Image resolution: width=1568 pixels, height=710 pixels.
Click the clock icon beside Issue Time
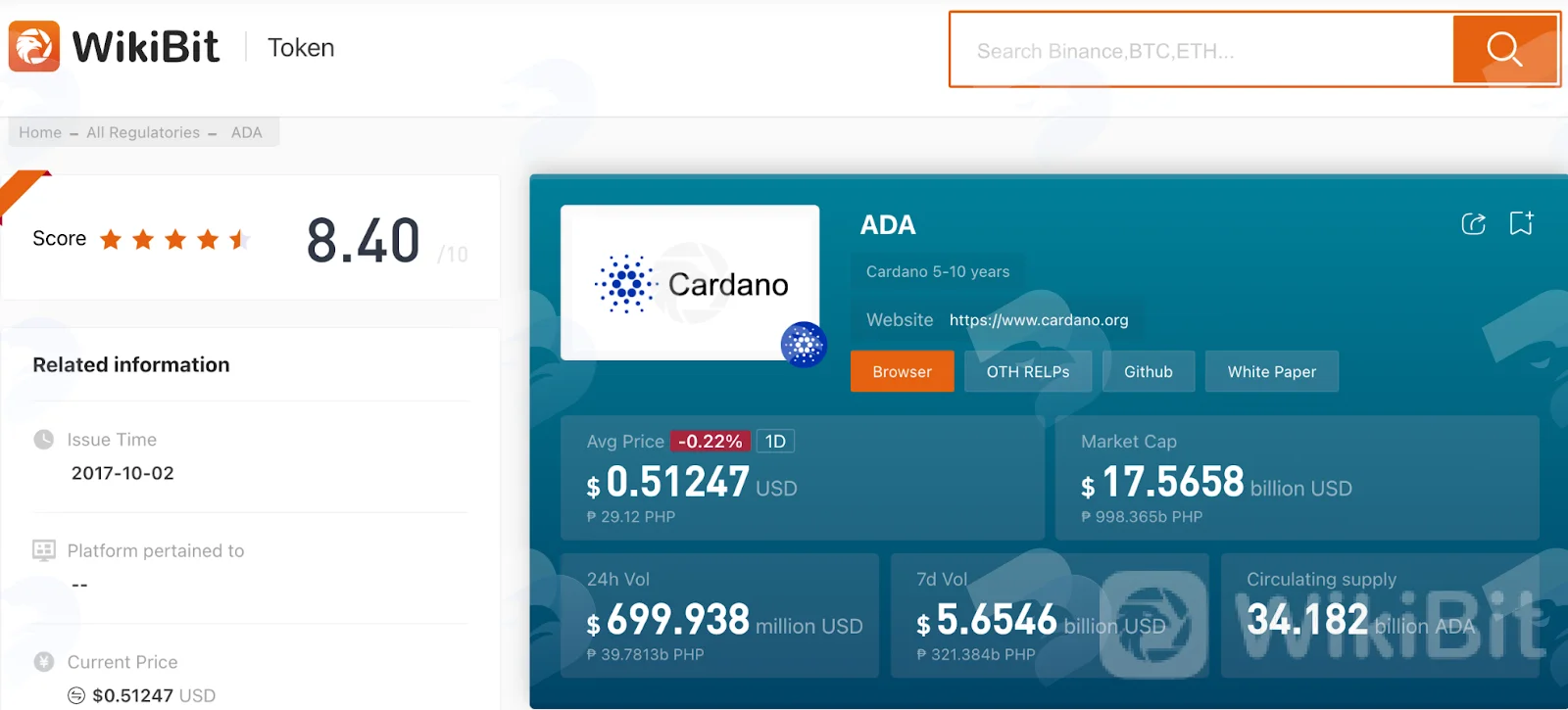tap(44, 440)
